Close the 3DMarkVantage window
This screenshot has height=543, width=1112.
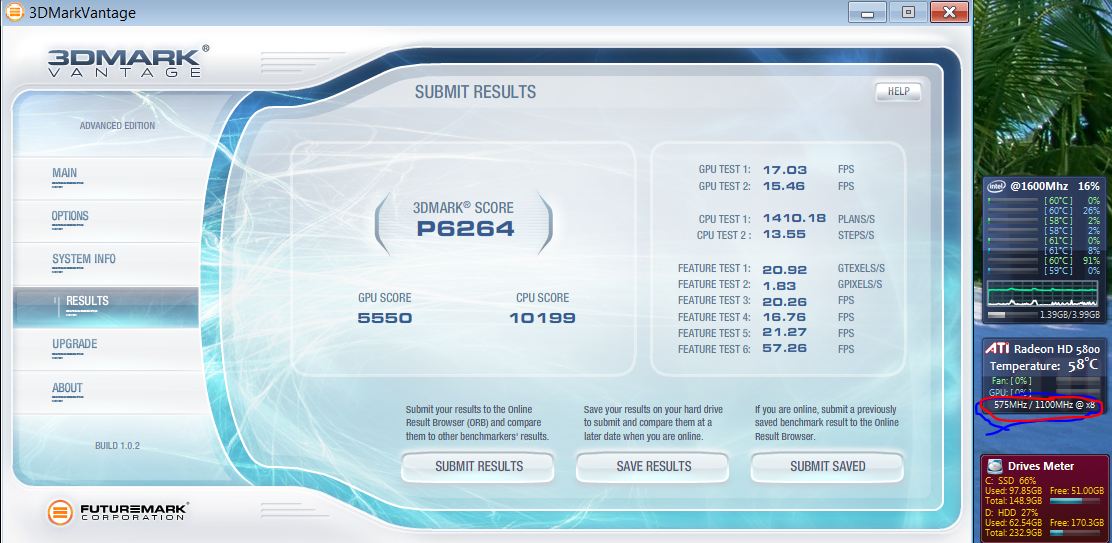click(949, 11)
